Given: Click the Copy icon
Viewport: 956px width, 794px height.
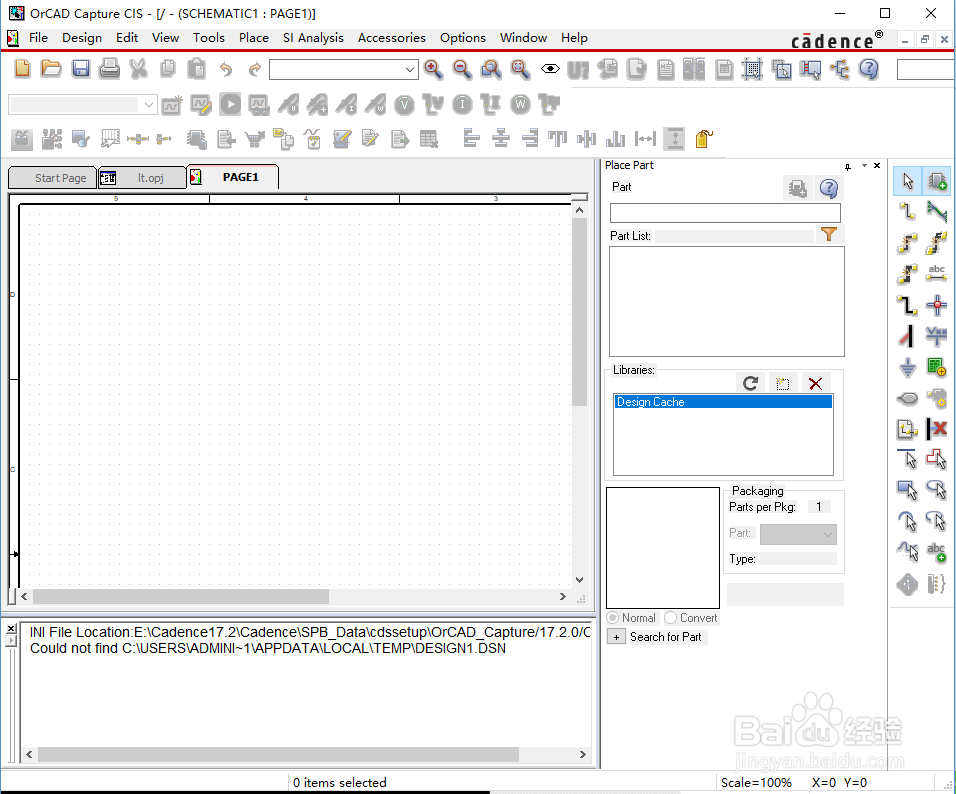Looking at the screenshot, I should coord(168,68).
